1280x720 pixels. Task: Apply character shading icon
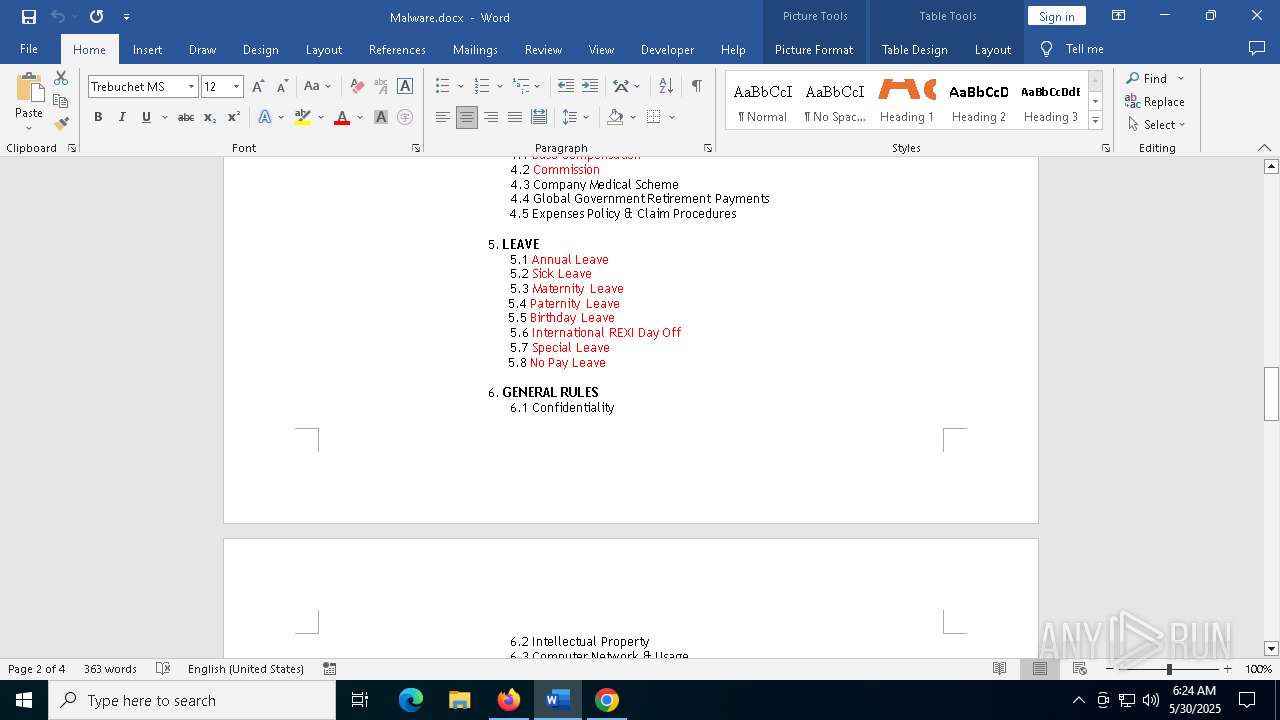pos(381,117)
